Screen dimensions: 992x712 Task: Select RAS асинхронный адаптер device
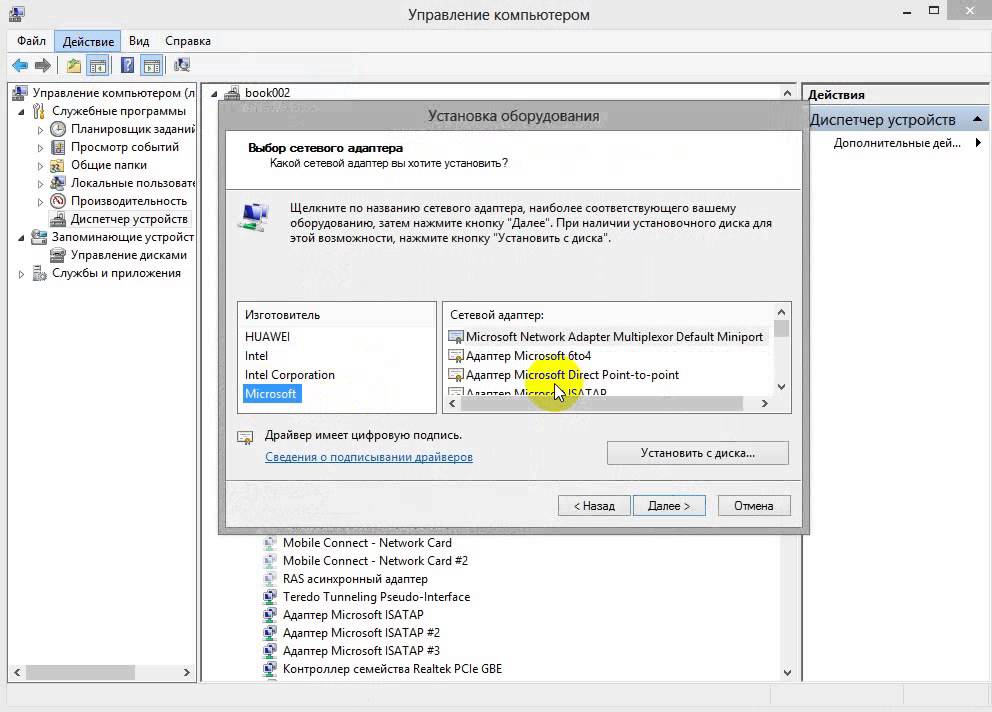(355, 578)
